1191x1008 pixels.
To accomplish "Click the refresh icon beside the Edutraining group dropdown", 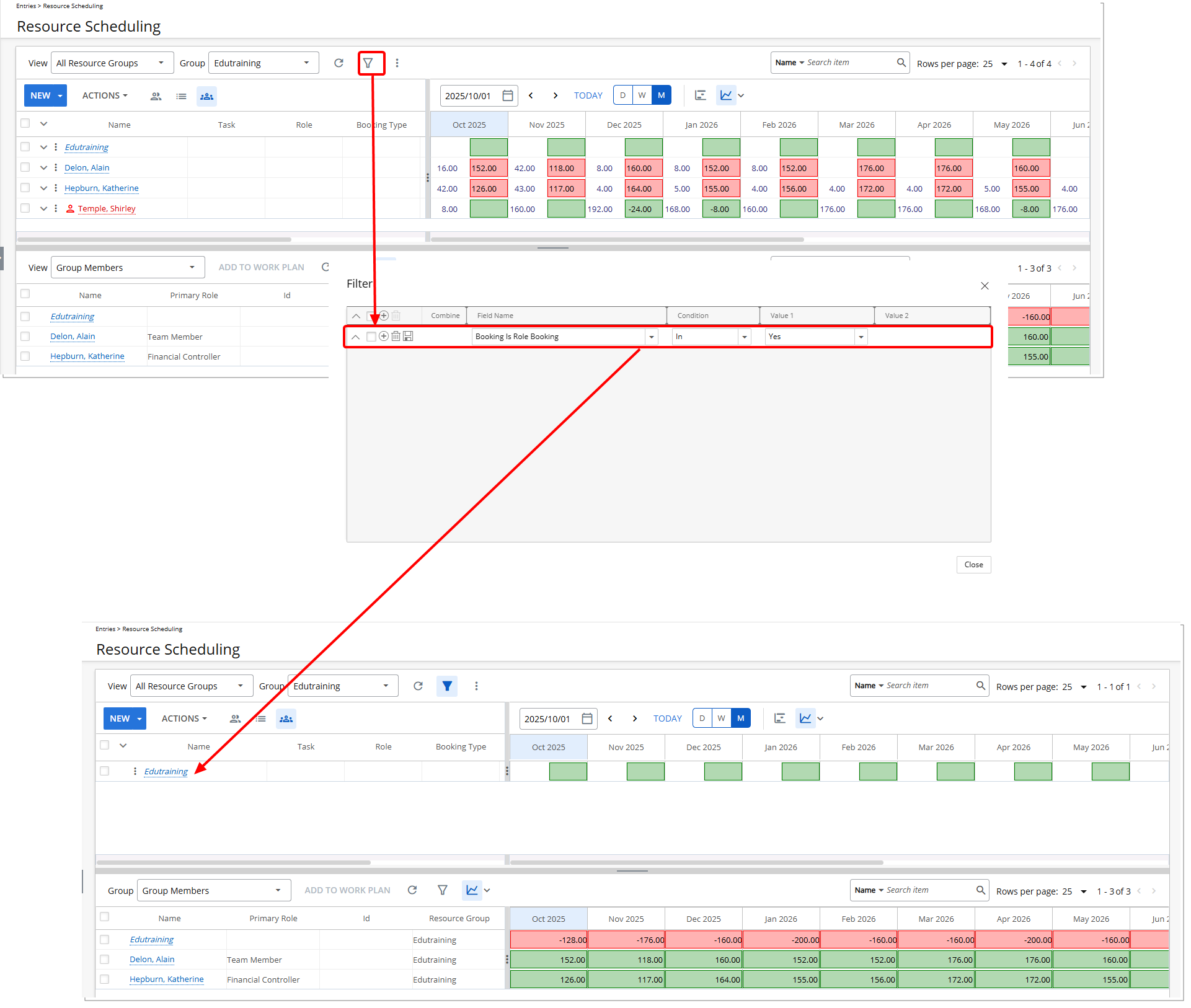I will click(338, 63).
